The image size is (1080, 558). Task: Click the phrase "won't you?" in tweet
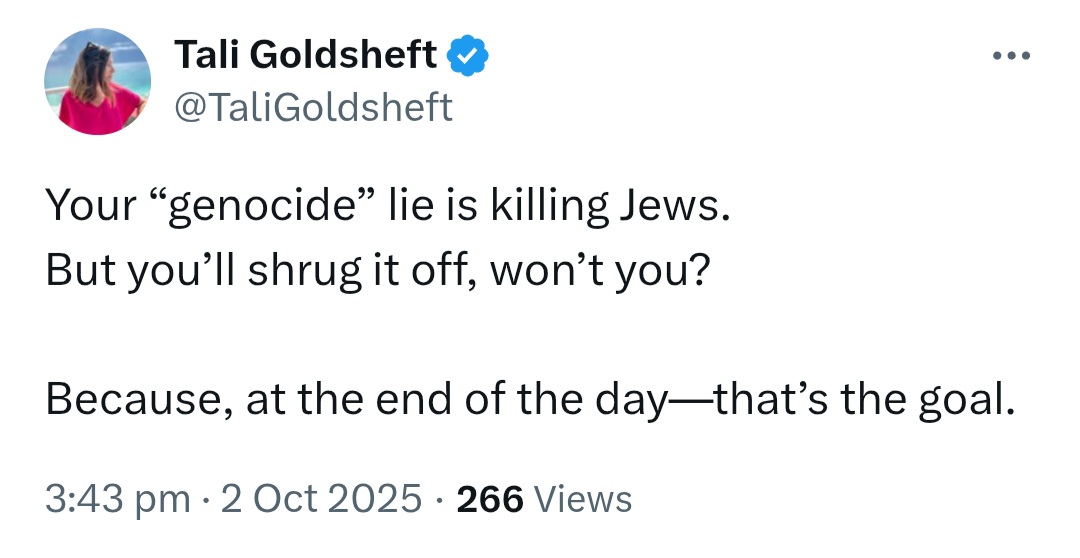pos(599,271)
